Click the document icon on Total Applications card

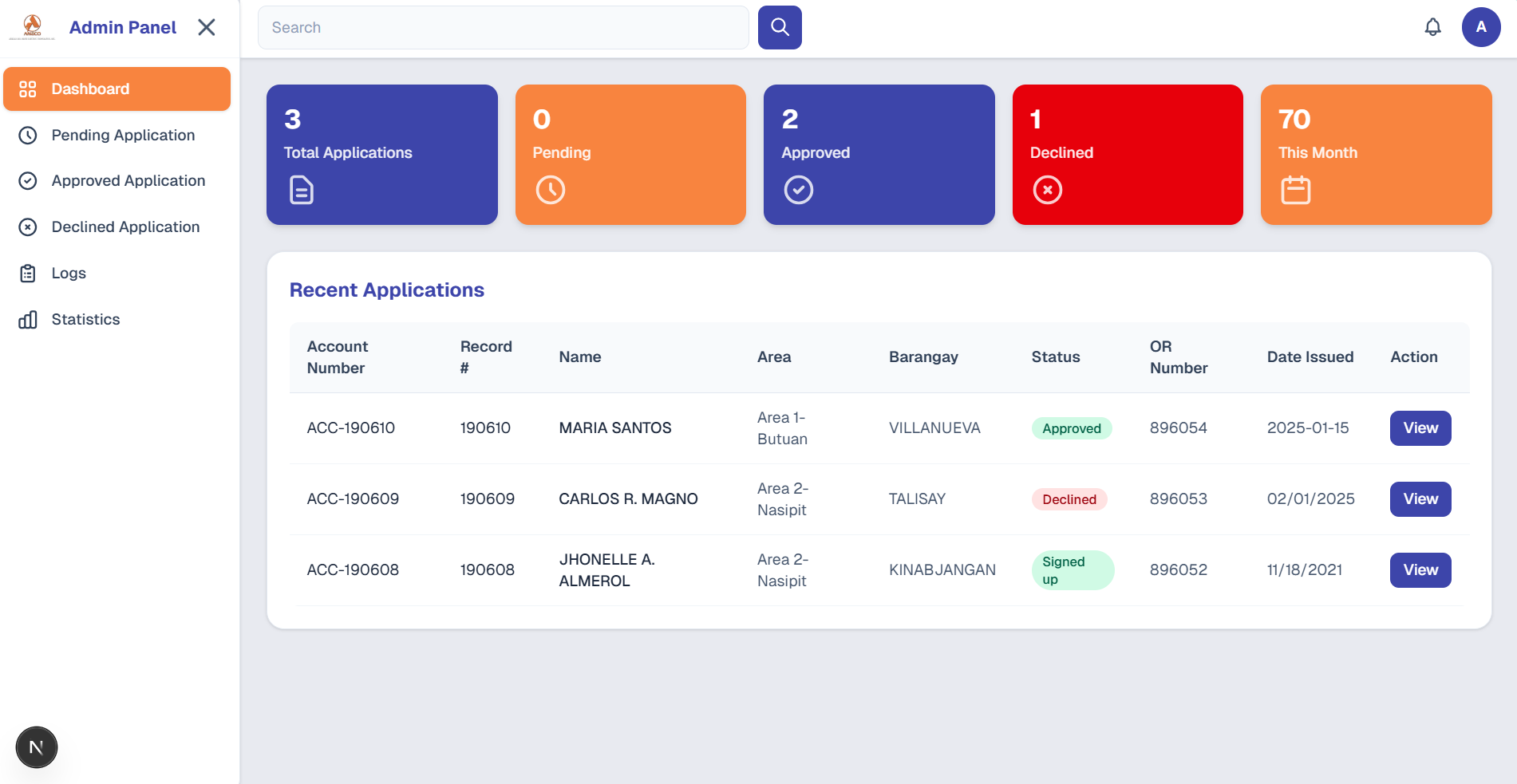[302, 190]
